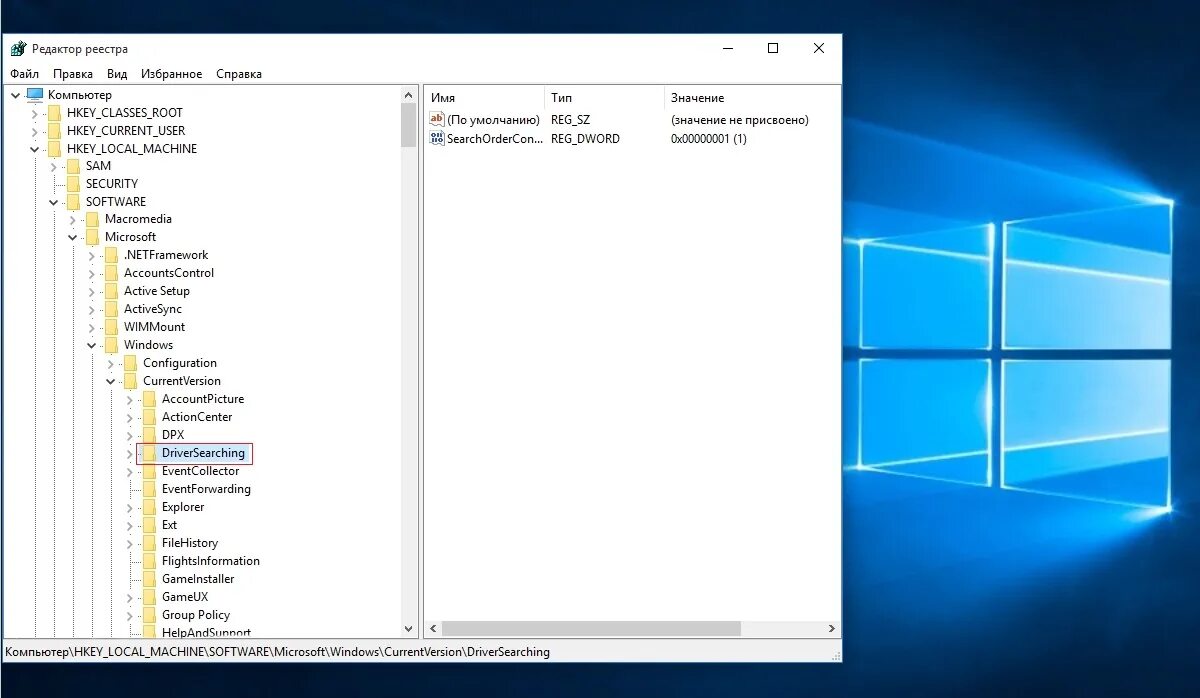1200x698 pixels.
Task: Expand the FileHistory node
Action: [x=129, y=543]
